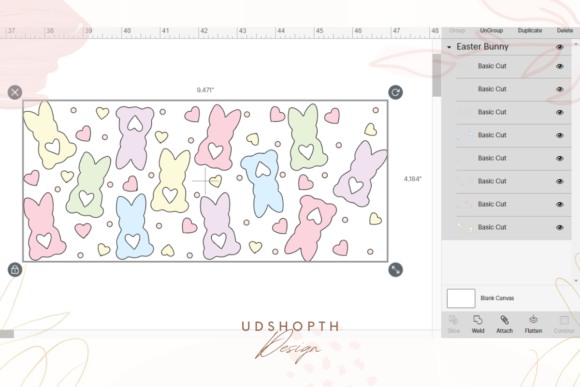
Task: Click Delete in the layers panel header
Action: 565,30
